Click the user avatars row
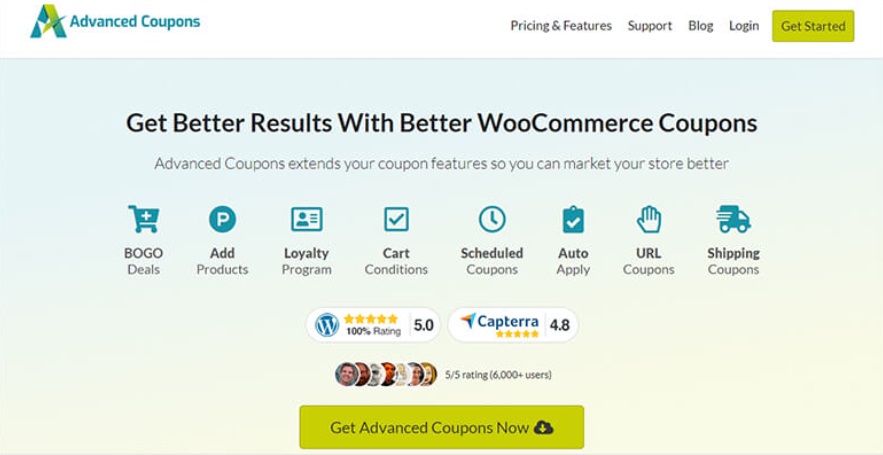The image size is (883, 455). pyautogui.click(x=386, y=374)
